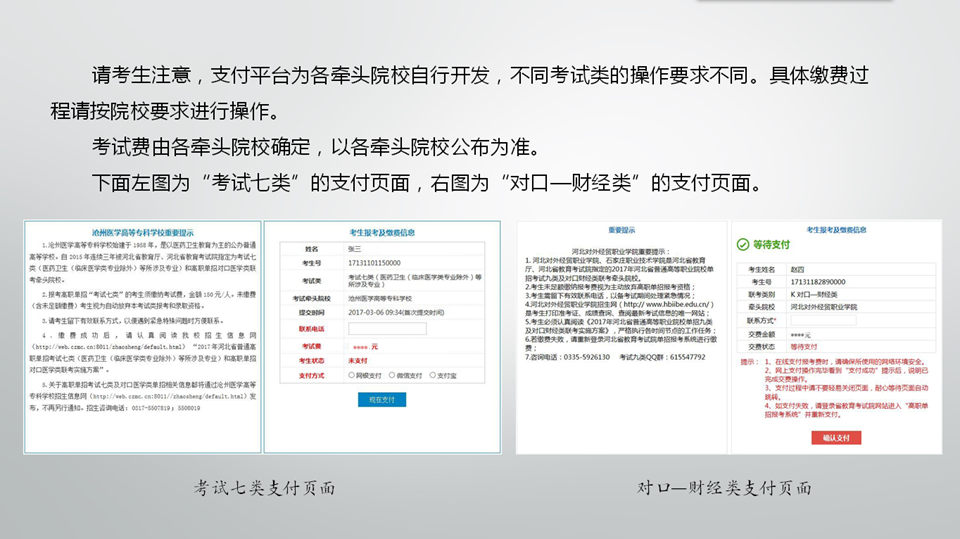Click the 考生姓名 row label
This screenshot has width=960, height=539.
click(761, 269)
